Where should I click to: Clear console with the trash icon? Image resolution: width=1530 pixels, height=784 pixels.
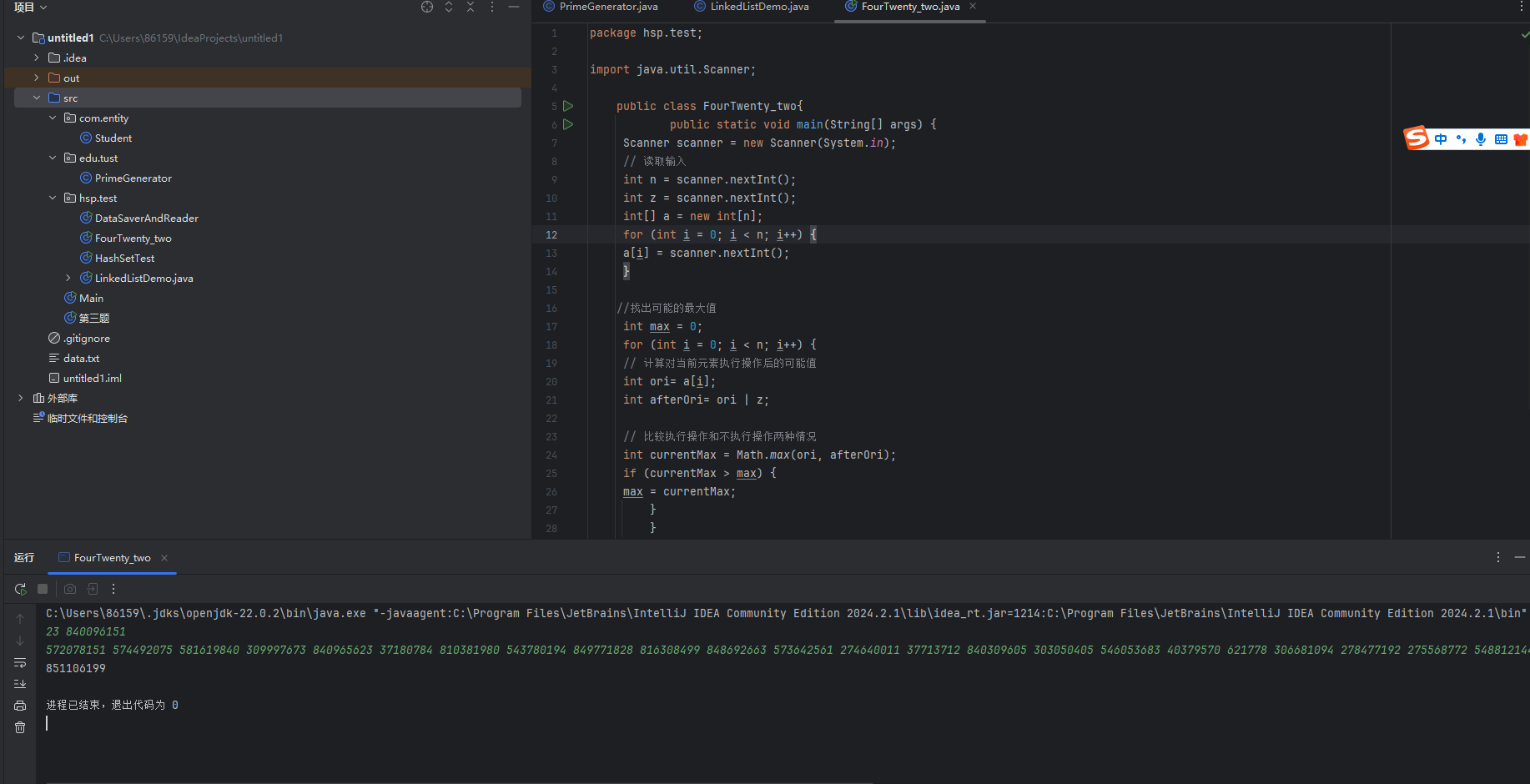click(x=20, y=727)
